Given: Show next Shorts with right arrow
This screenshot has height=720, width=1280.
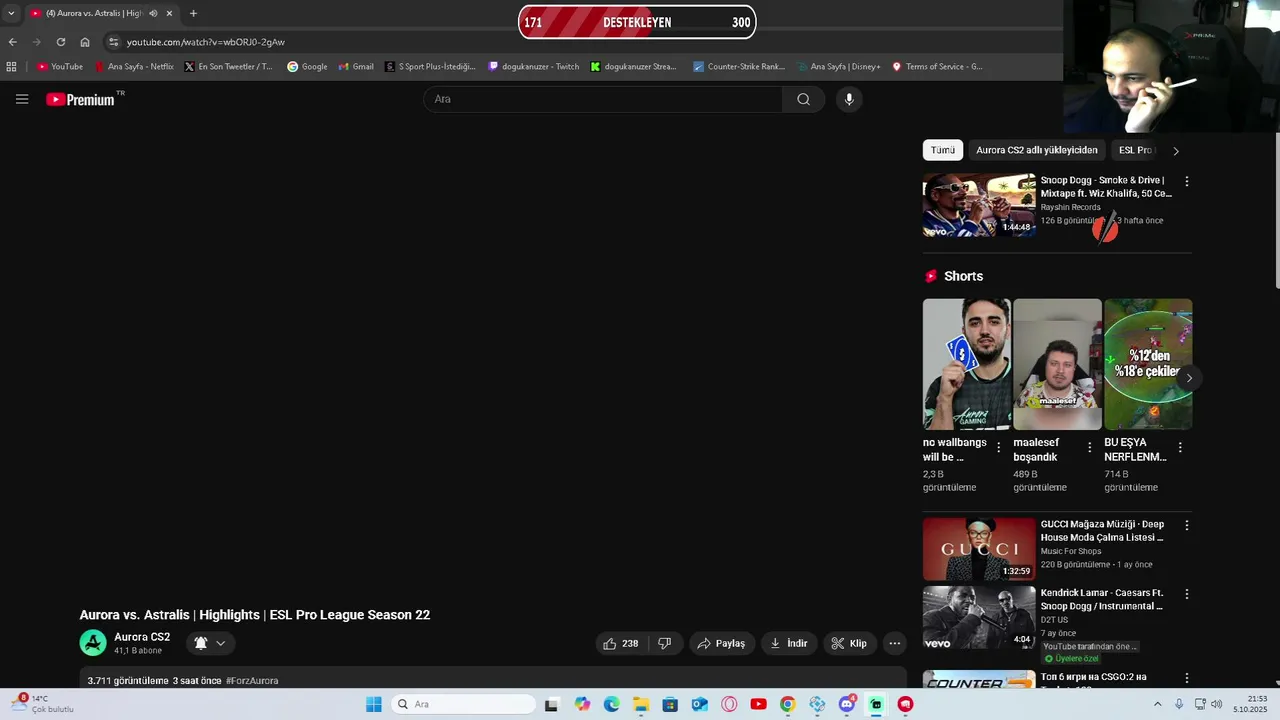Looking at the screenshot, I should point(1189,378).
